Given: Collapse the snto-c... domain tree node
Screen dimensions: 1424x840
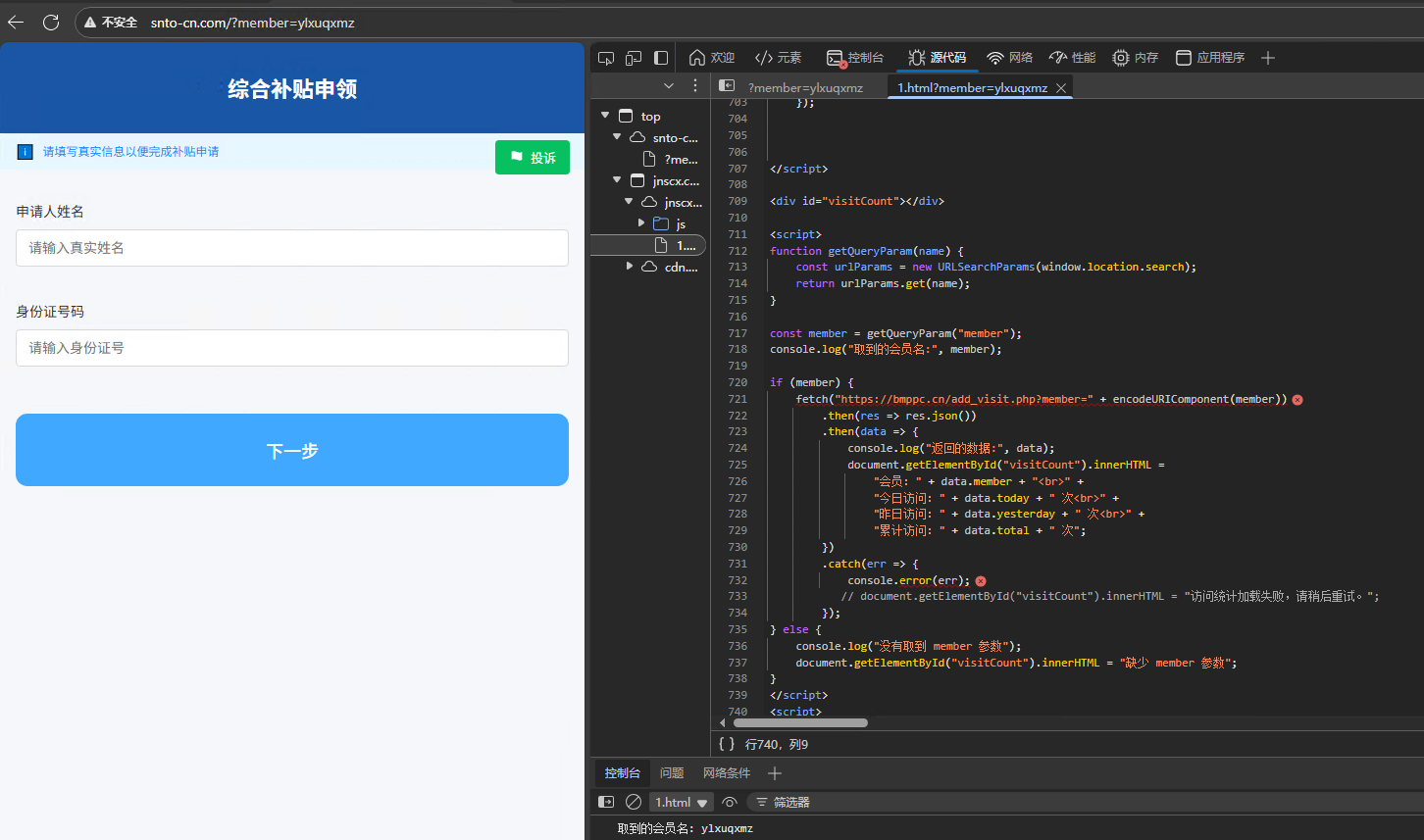Looking at the screenshot, I should click(x=617, y=137).
